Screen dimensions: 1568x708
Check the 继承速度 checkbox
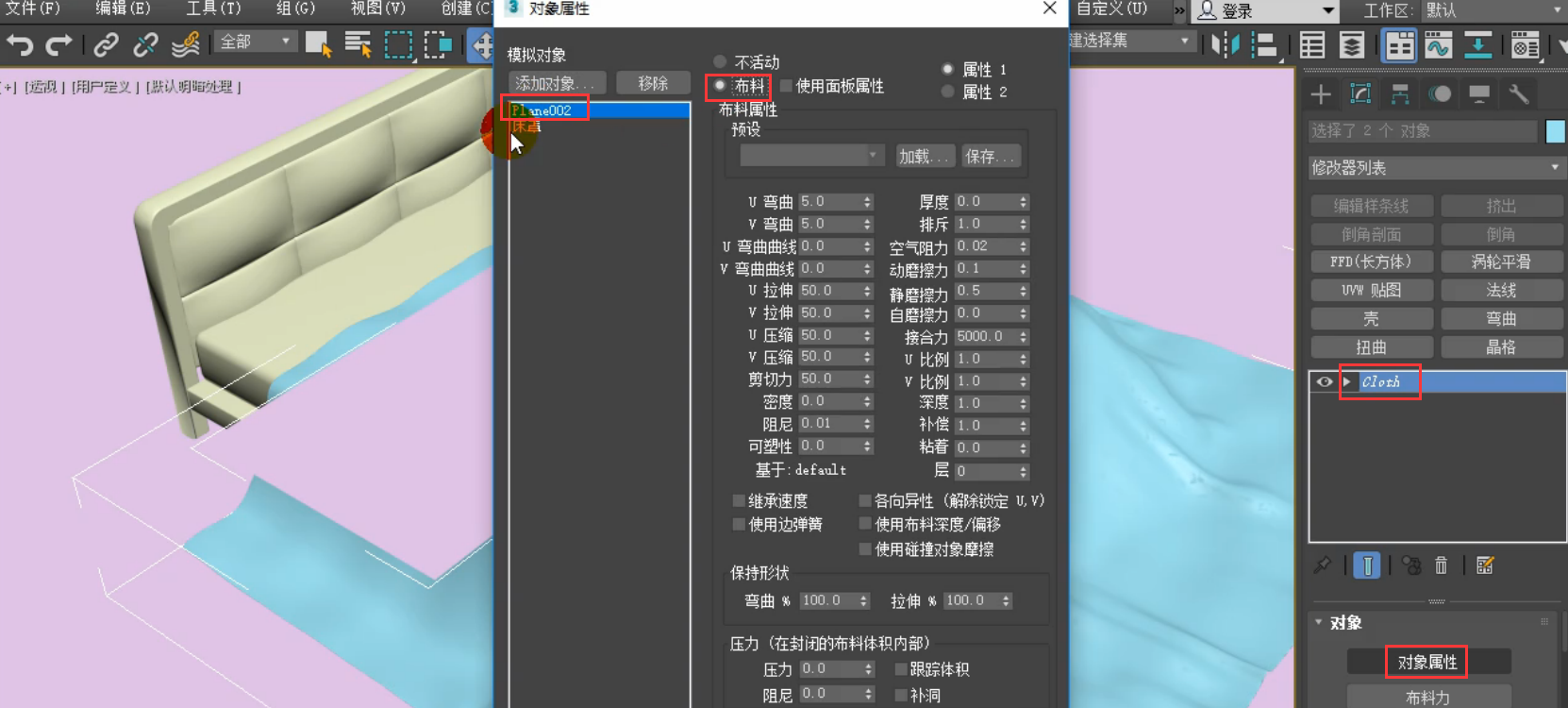(739, 501)
